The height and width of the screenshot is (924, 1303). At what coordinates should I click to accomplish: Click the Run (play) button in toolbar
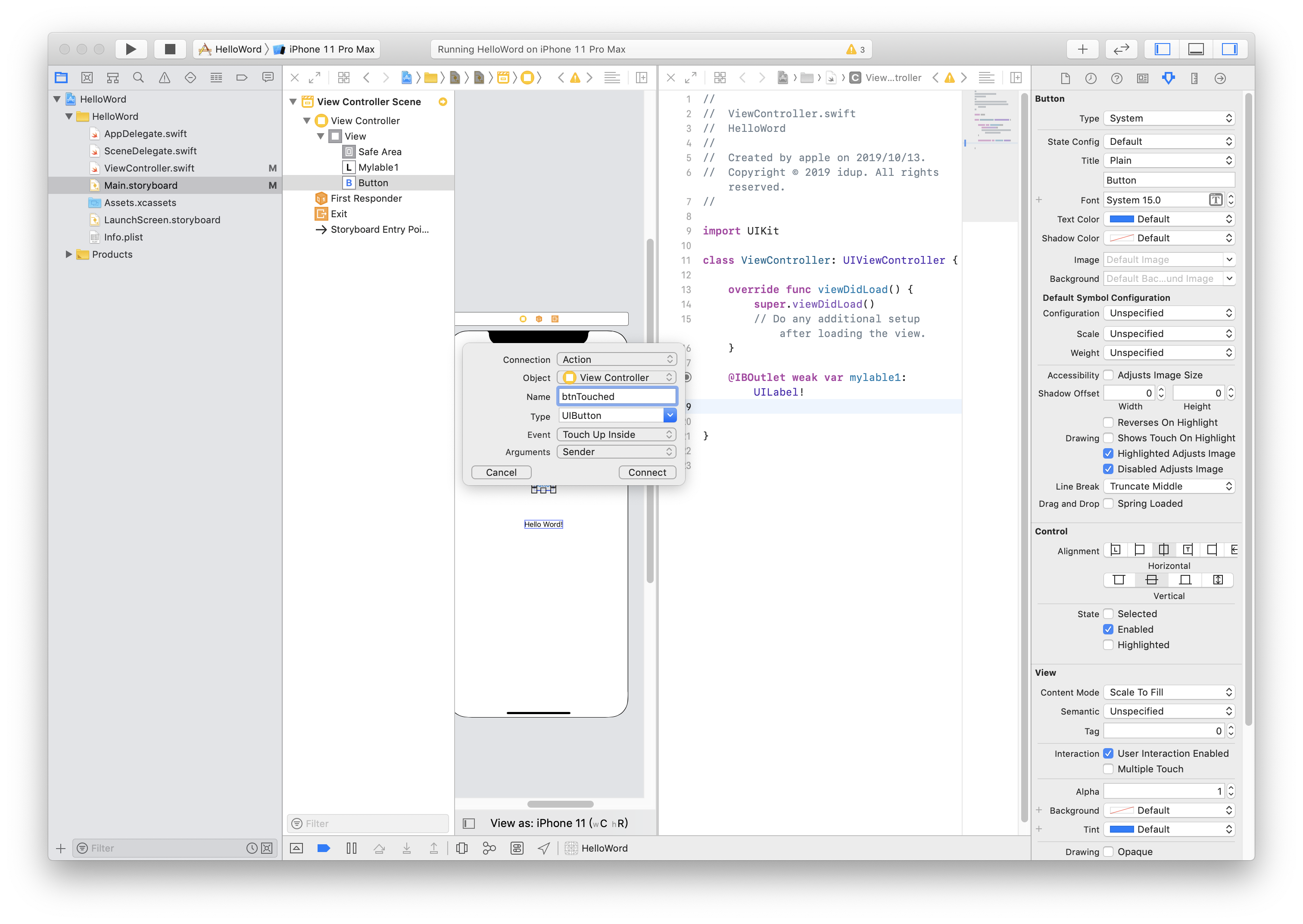(131, 49)
